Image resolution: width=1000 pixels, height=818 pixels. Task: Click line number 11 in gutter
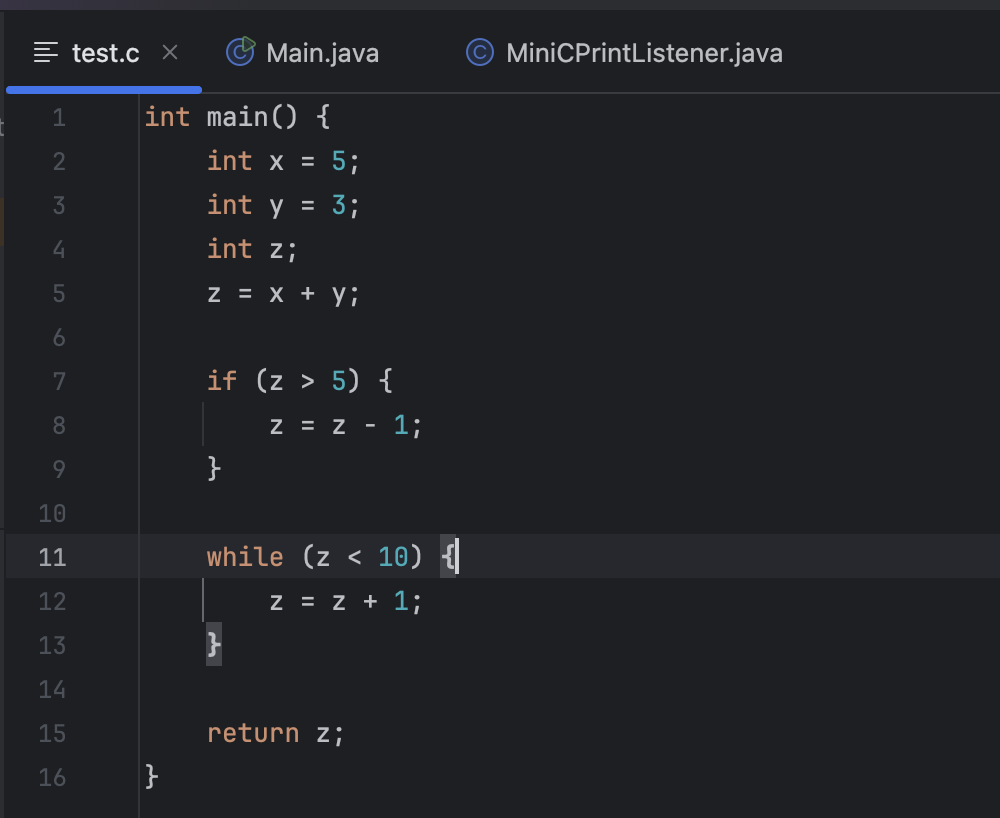(x=52, y=557)
